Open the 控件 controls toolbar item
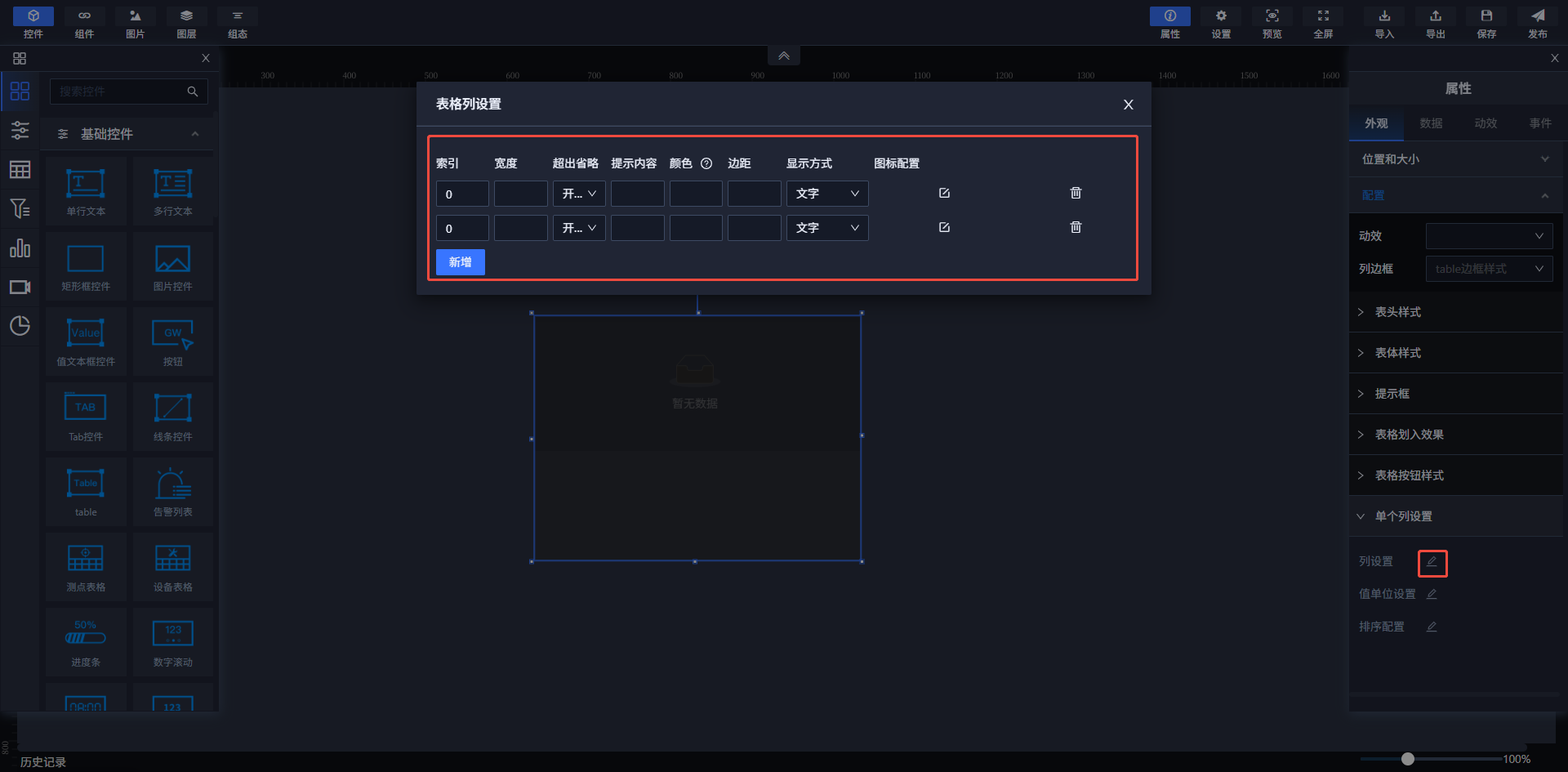The height and width of the screenshot is (772, 1568). (33, 23)
